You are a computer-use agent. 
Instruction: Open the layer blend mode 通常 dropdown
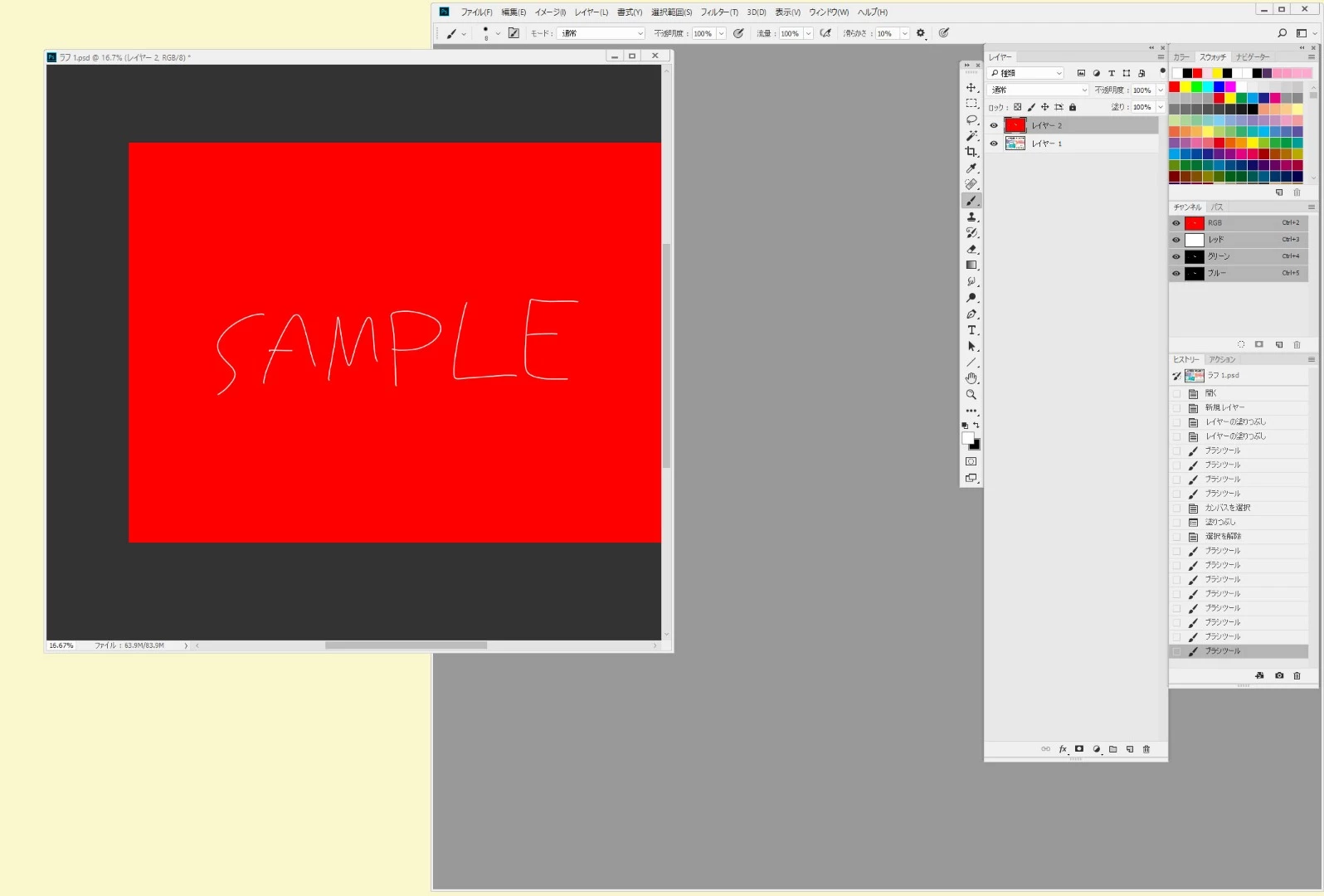[x=1039, y=90]
